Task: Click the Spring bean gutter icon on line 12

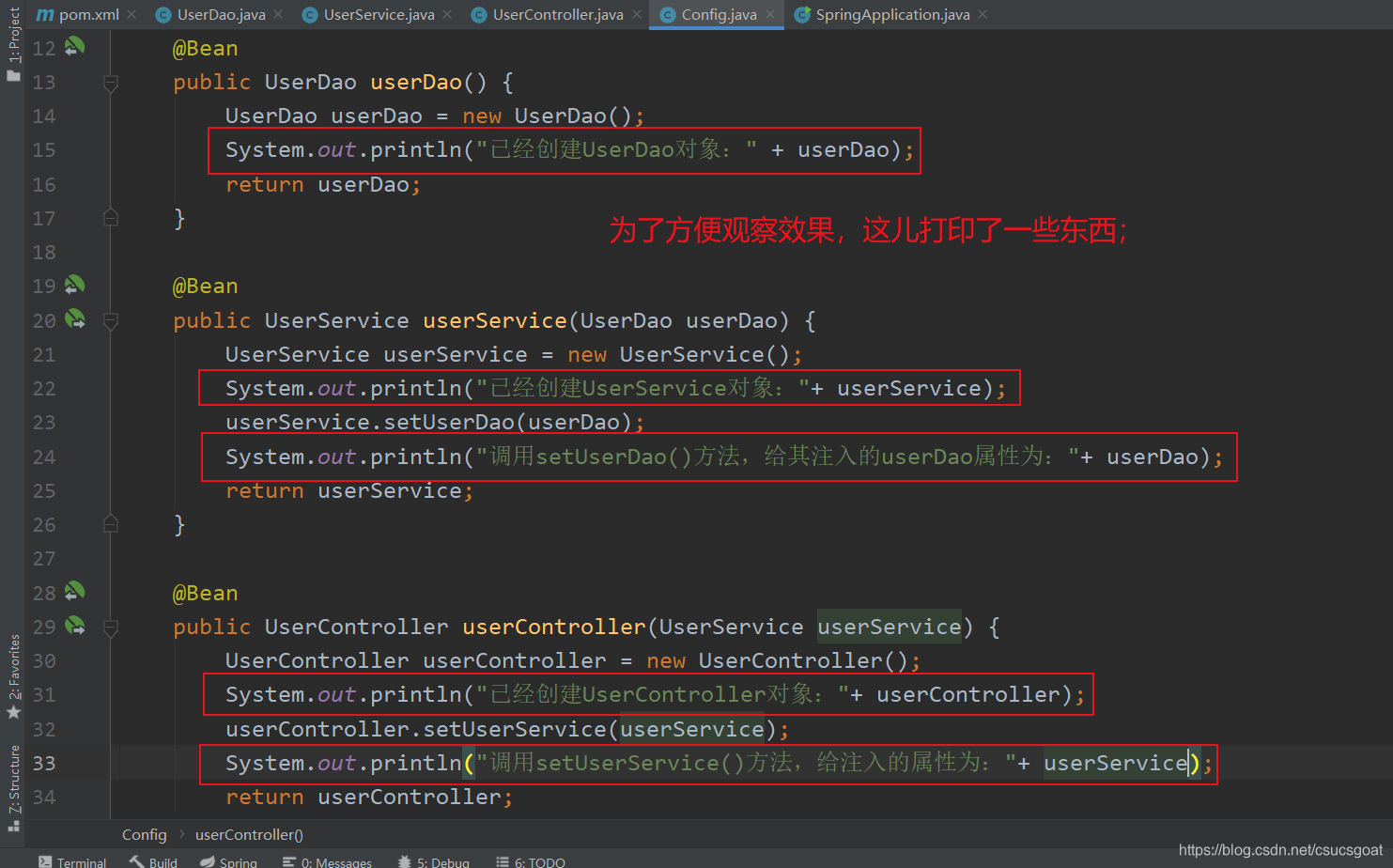Action: tap(75, 47)
